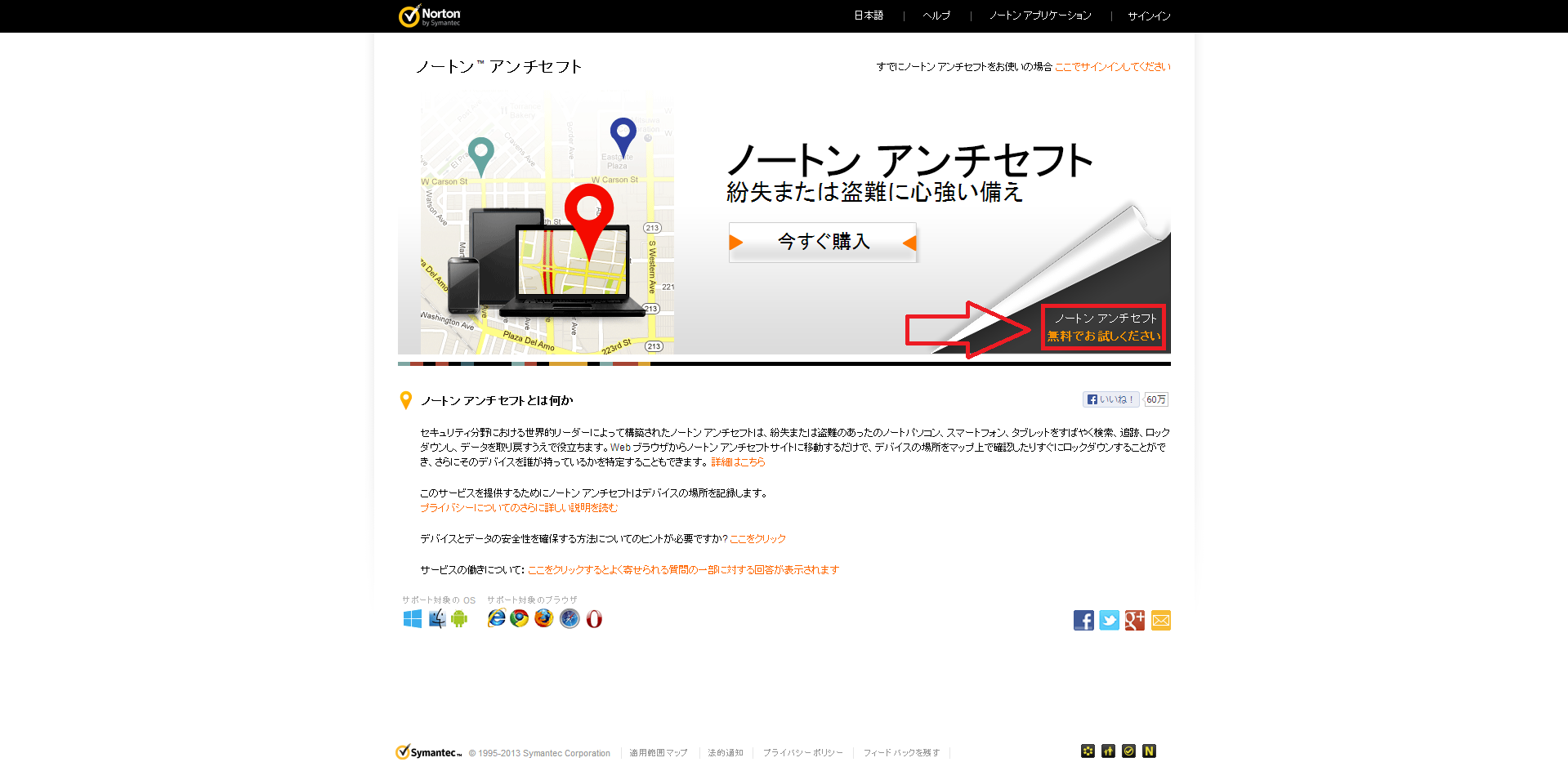
Task: Click the Windows OS icon
Action: click(x=413, y=619)
